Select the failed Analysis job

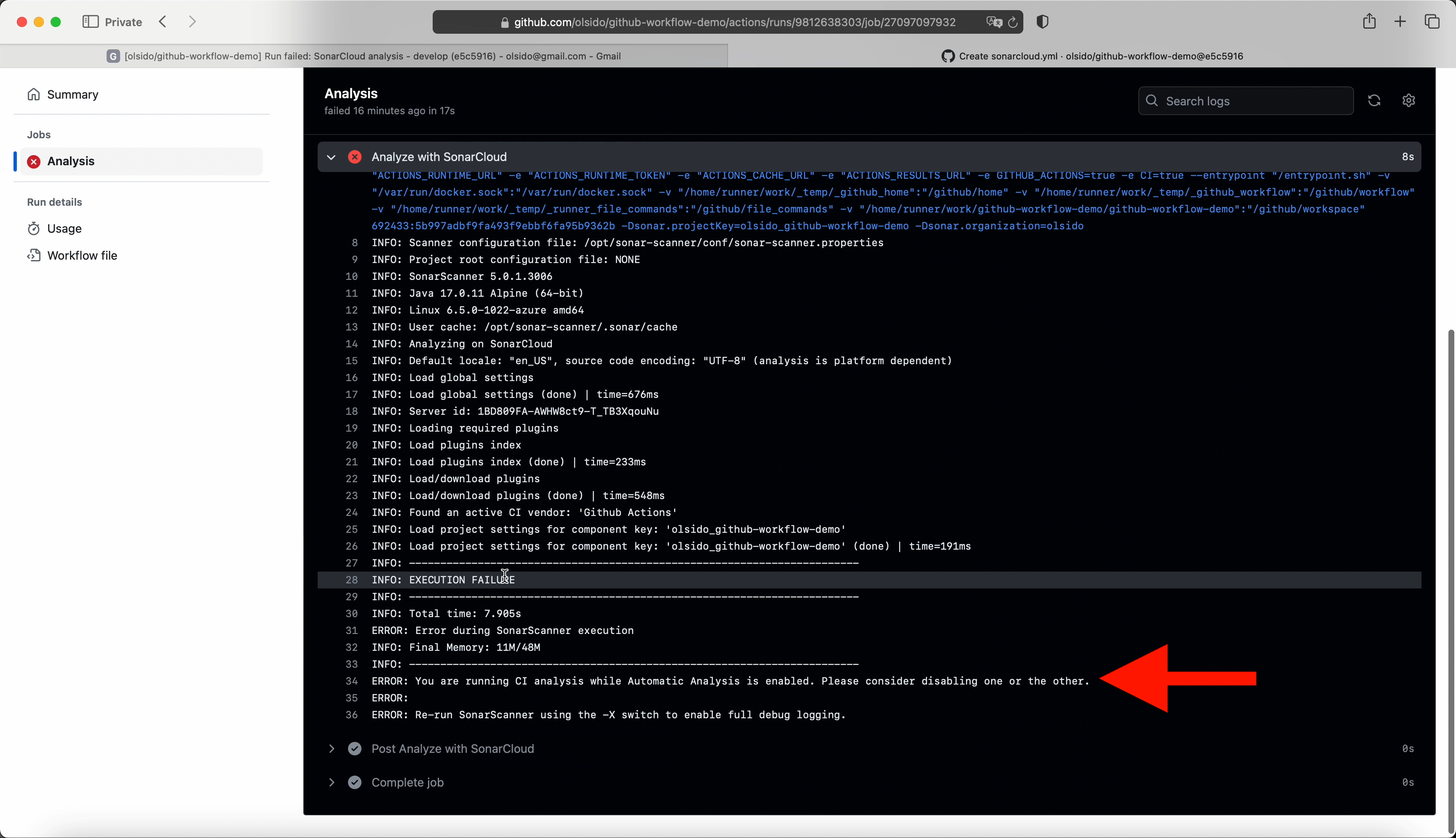[71, 161]
